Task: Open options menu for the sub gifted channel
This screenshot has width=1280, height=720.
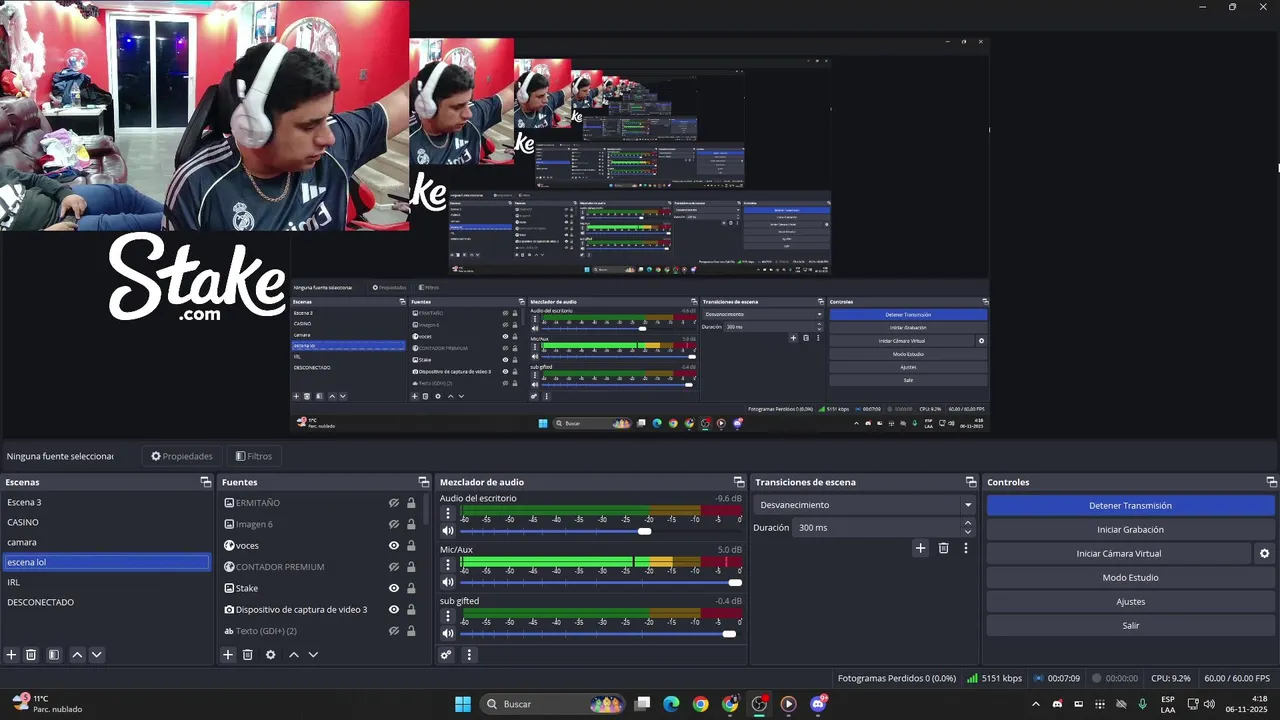Action: coord(448,615)
